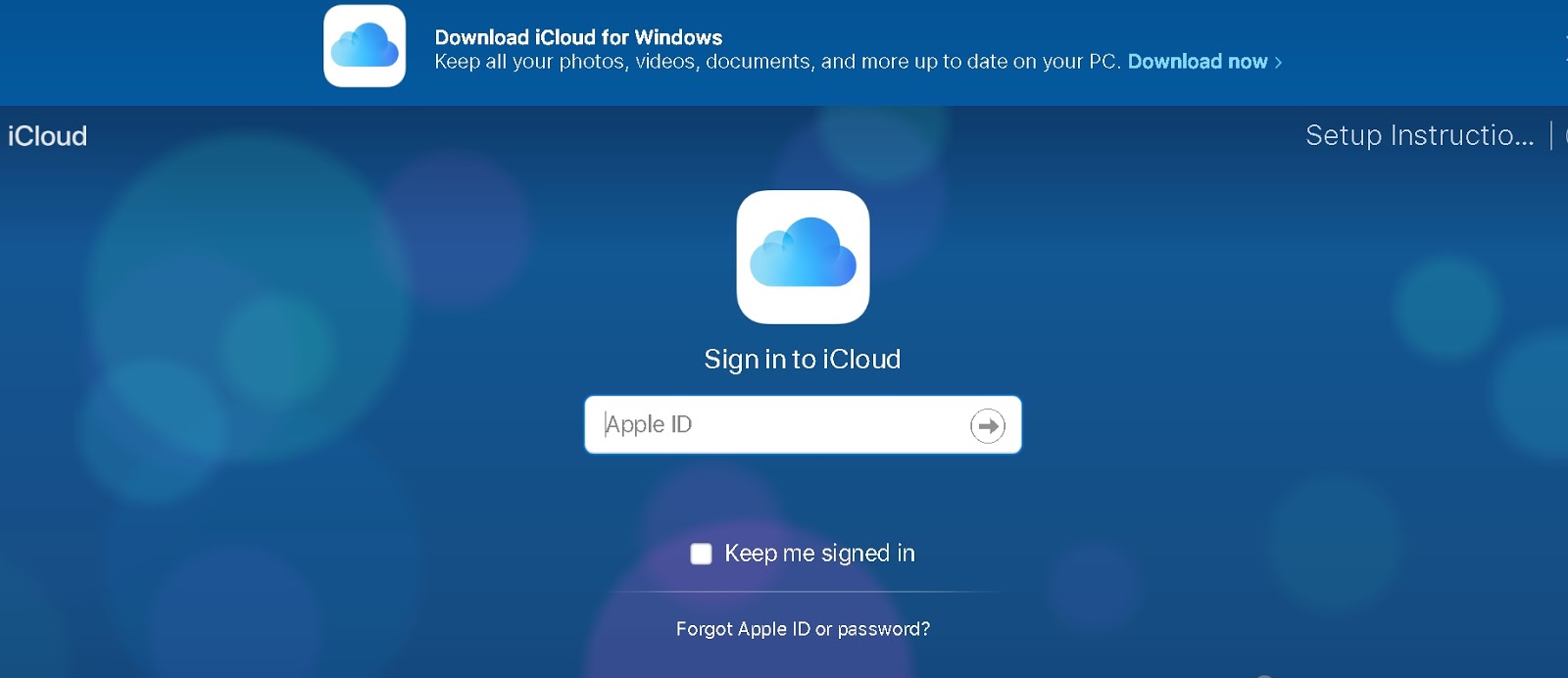Open the Download now link
This screenshot has width=1568, height=678.
point(1204,62)
